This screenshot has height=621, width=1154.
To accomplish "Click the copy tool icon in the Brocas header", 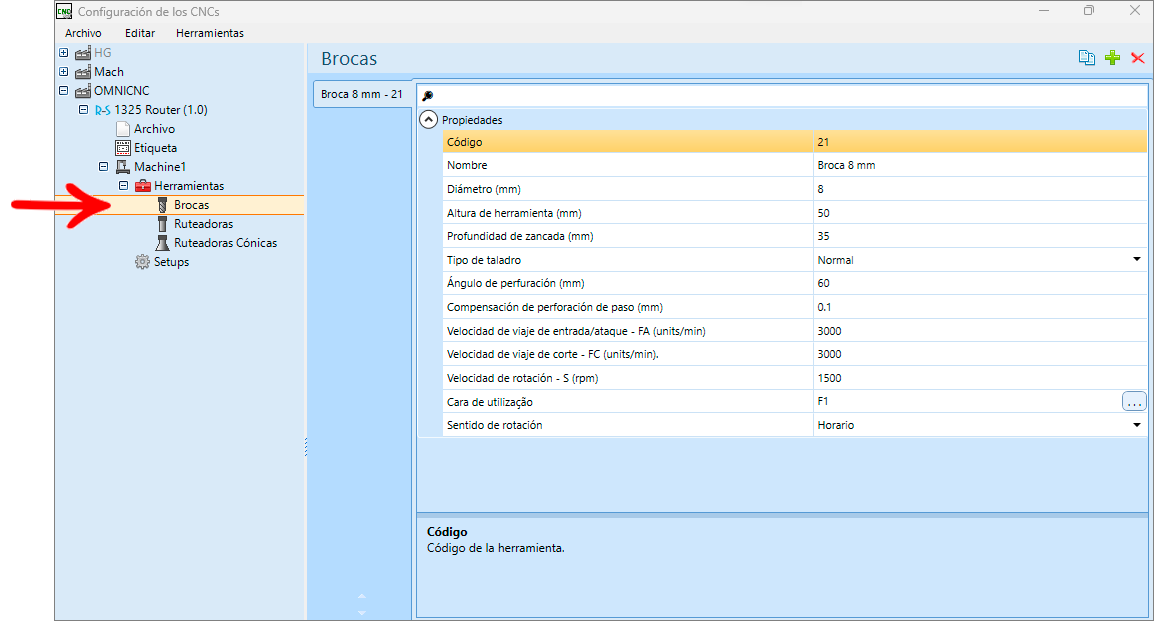I will click(1086, 57).
